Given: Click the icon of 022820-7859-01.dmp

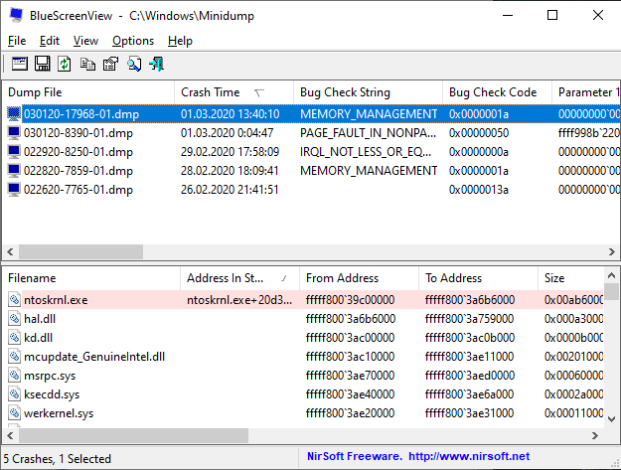Looking at the screenshot, I should (14, 171).
